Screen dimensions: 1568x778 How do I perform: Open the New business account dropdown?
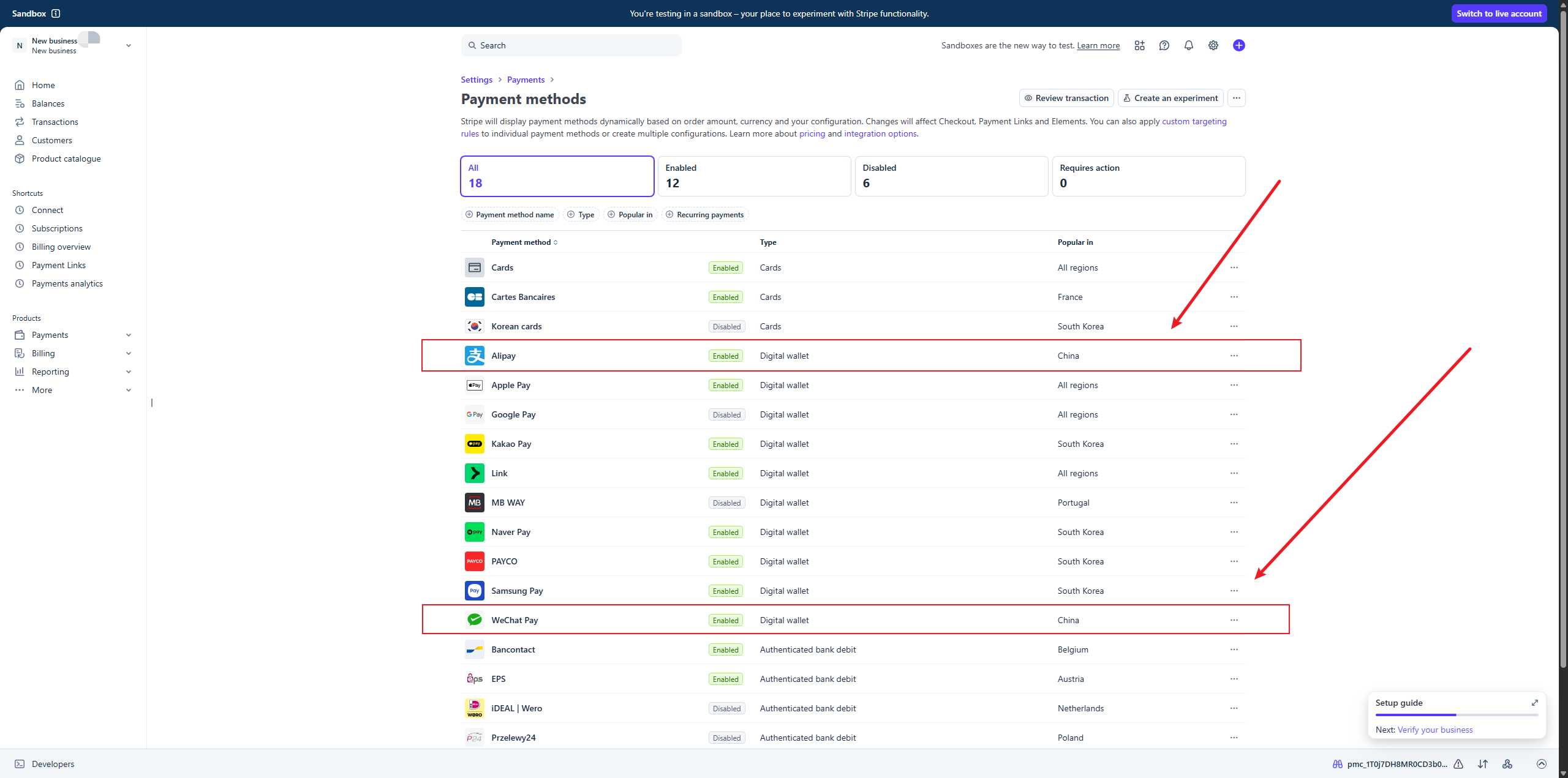tap(128, 45)
